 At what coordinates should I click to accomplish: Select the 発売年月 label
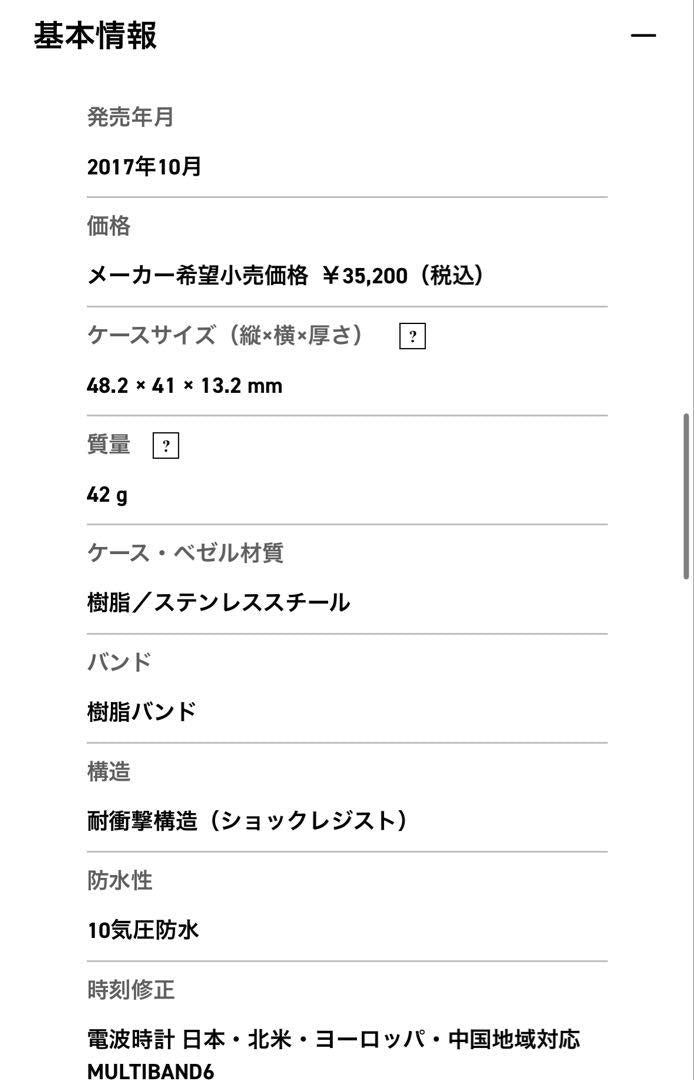[130, 117]
